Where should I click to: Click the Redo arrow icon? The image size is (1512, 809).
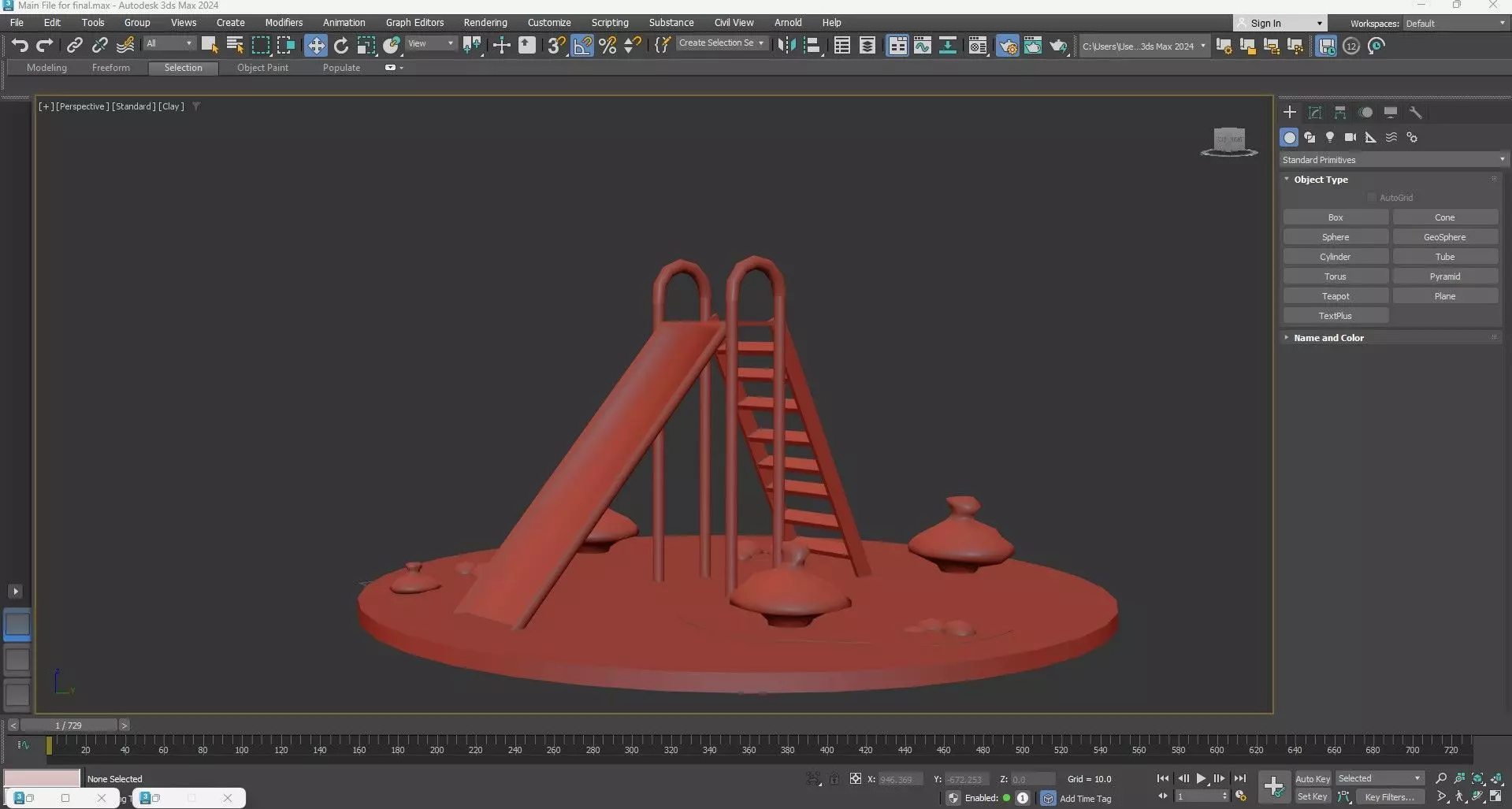[45, 46]
